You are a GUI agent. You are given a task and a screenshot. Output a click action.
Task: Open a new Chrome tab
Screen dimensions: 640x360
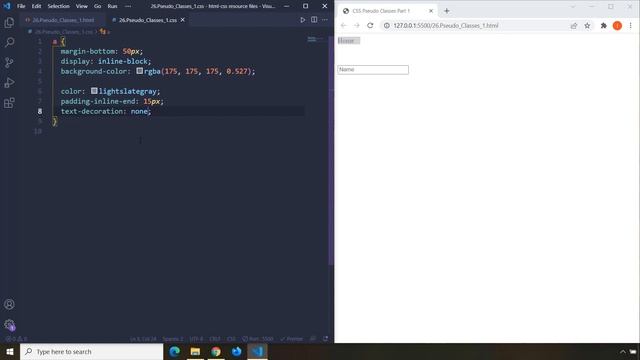447,11
